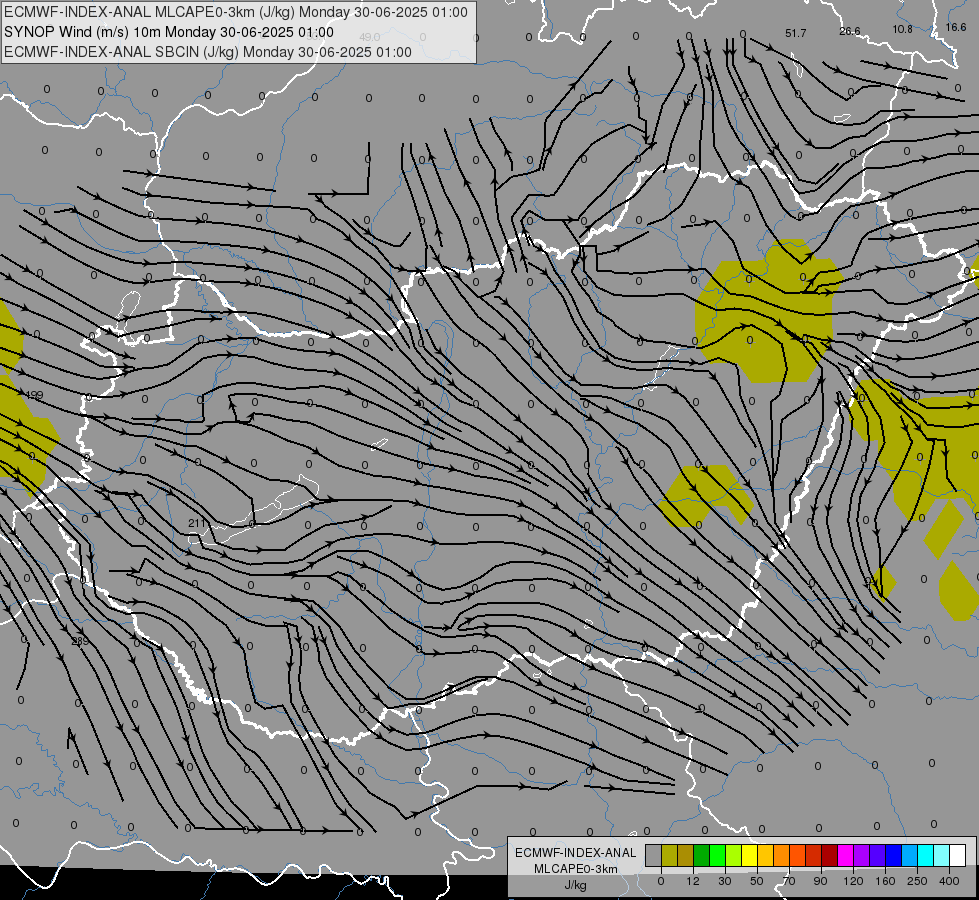The height and width of the screenshot is (900, 979).
Task: Select the pure blue legend swatch
Action: 893,855
